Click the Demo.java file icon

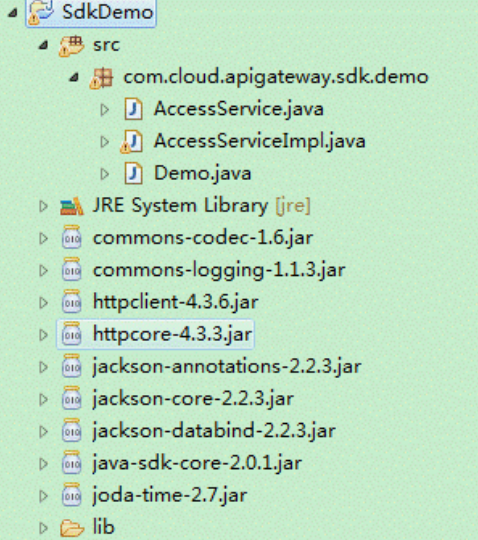[x=133, y=173]
